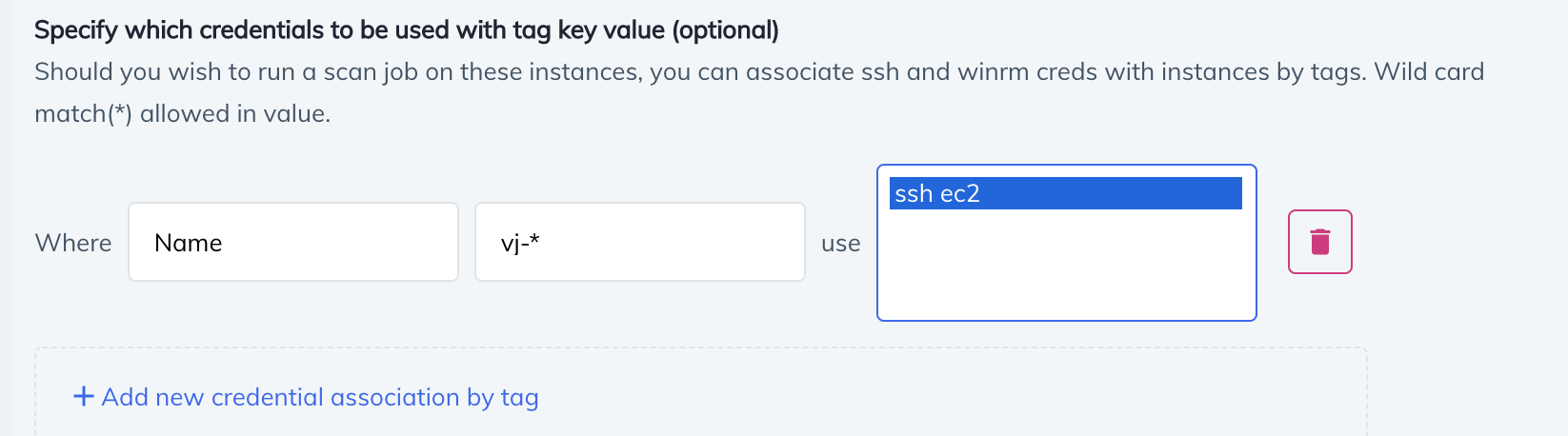Click the plus icon to add association
The height and width of the screenshot is (436, 1568).
(x=84, y=396)
